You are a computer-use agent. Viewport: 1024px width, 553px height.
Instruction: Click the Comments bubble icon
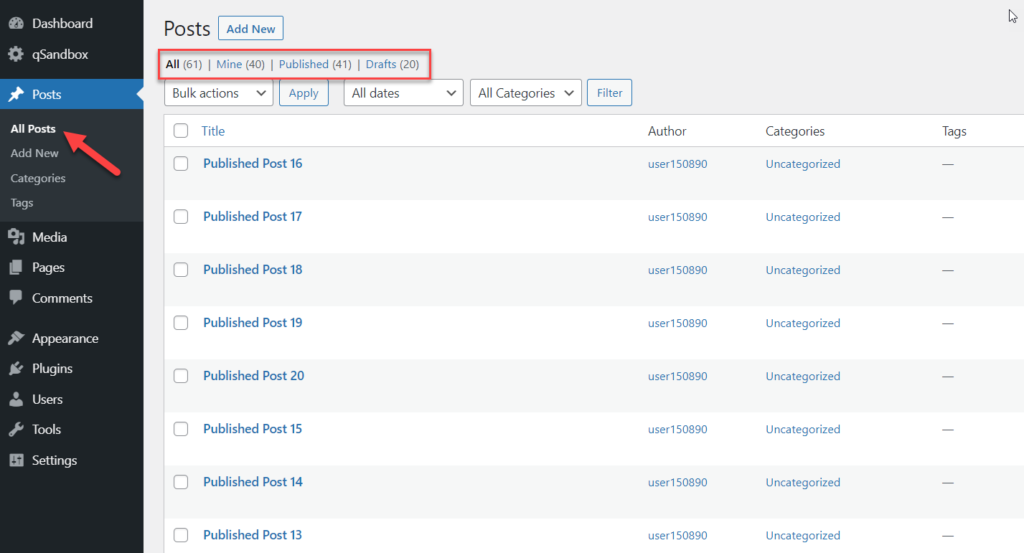pos(16,298)
